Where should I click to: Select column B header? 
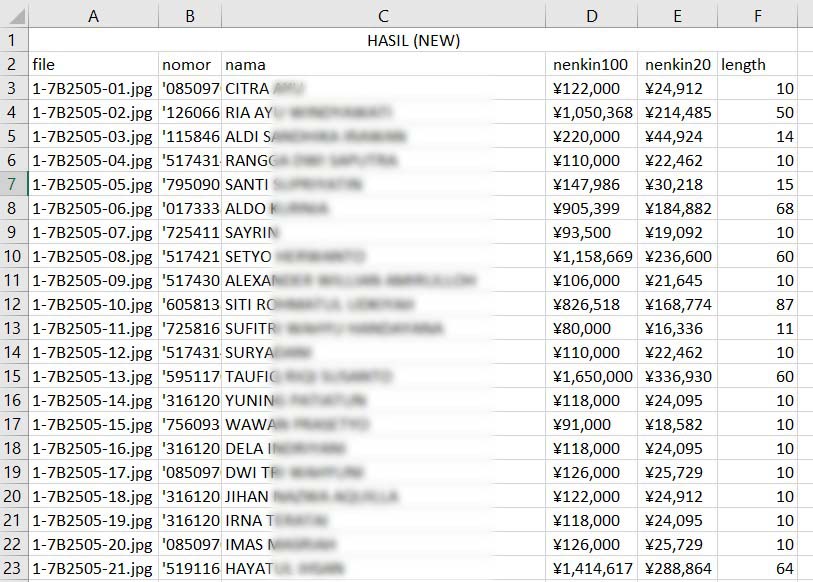190,16
